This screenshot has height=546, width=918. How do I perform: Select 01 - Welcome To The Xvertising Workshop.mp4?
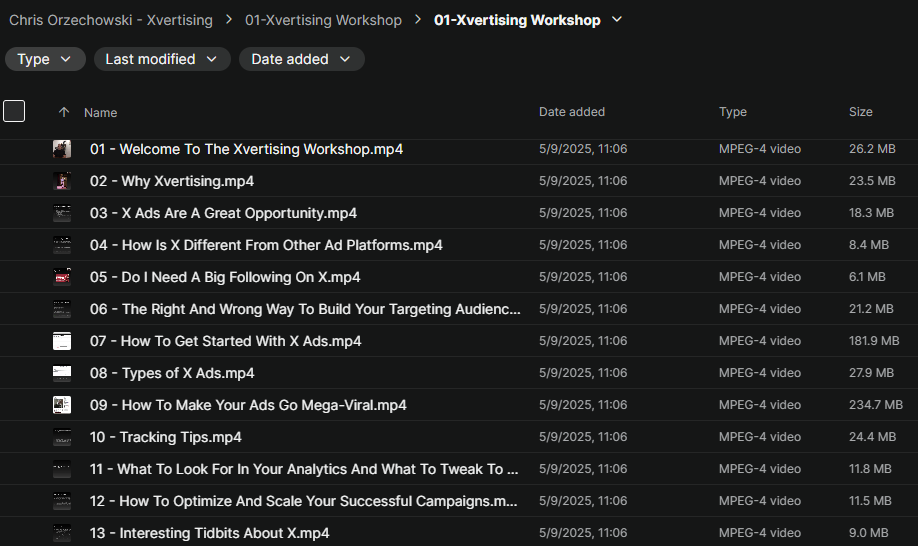tap(246, 149)
